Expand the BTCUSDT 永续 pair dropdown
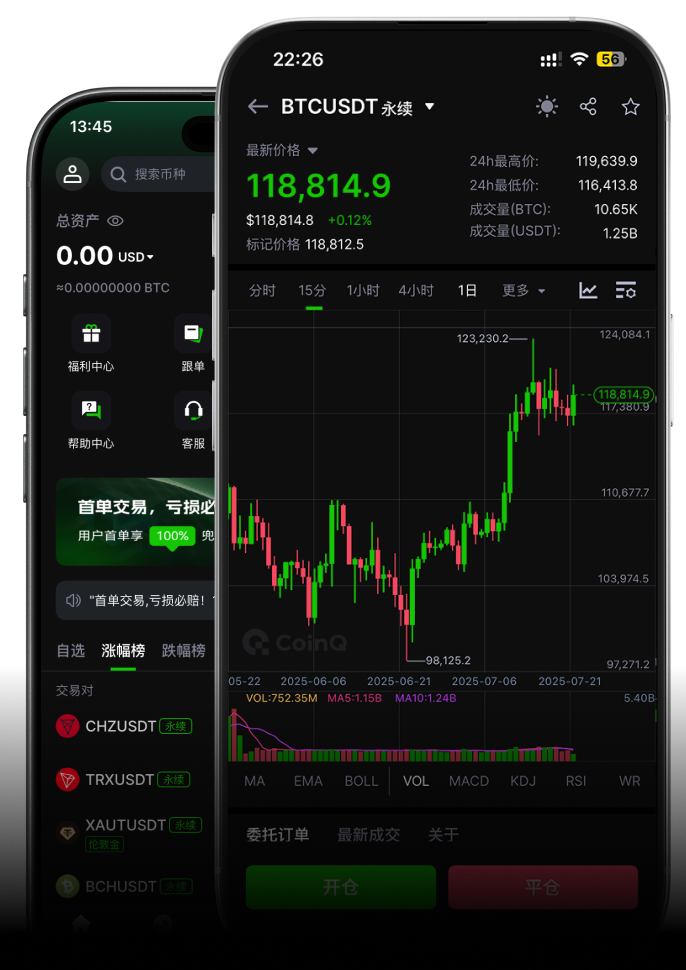The height and width of the screenshot is (970, 686). click(x=430, y=107)
